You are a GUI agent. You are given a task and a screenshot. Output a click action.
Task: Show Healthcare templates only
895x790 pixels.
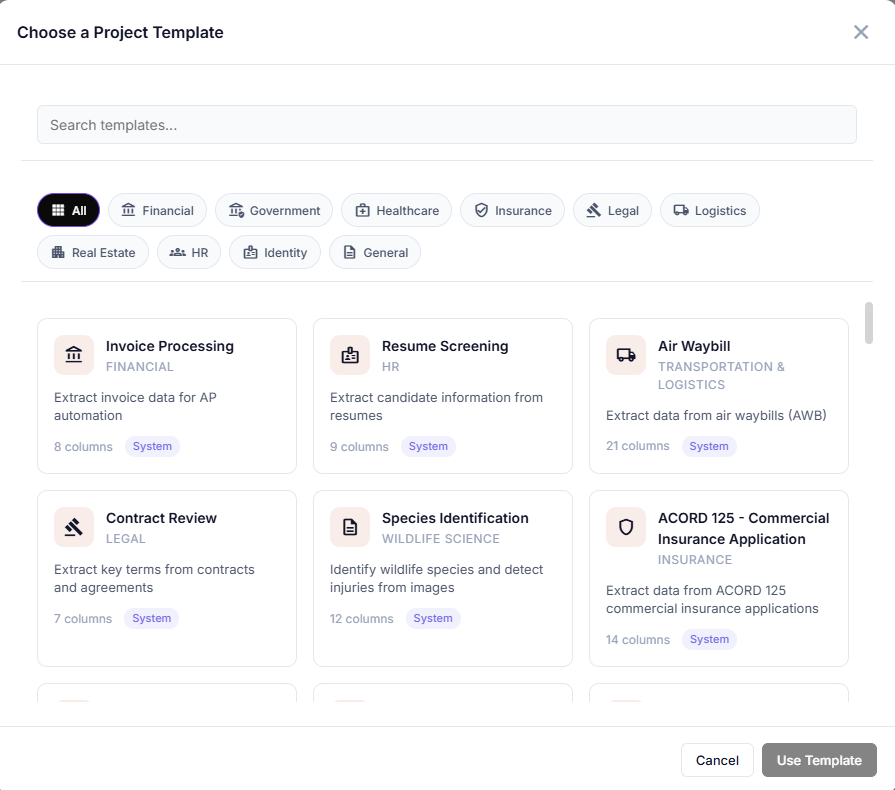pos(396,210)
